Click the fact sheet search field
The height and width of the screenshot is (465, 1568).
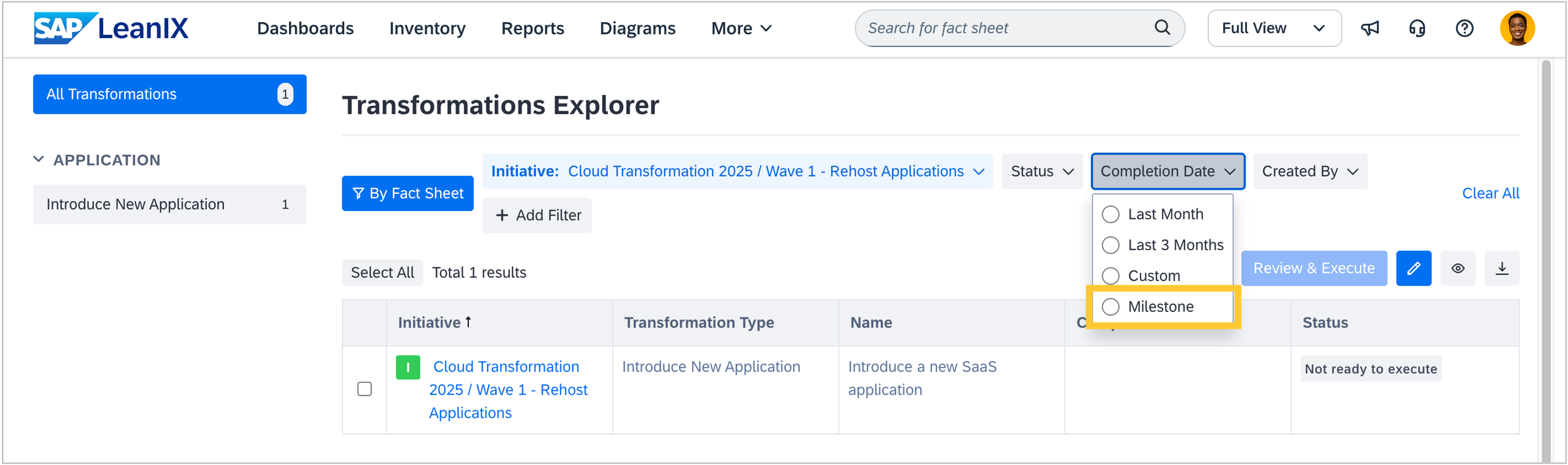coord(1004,28)
